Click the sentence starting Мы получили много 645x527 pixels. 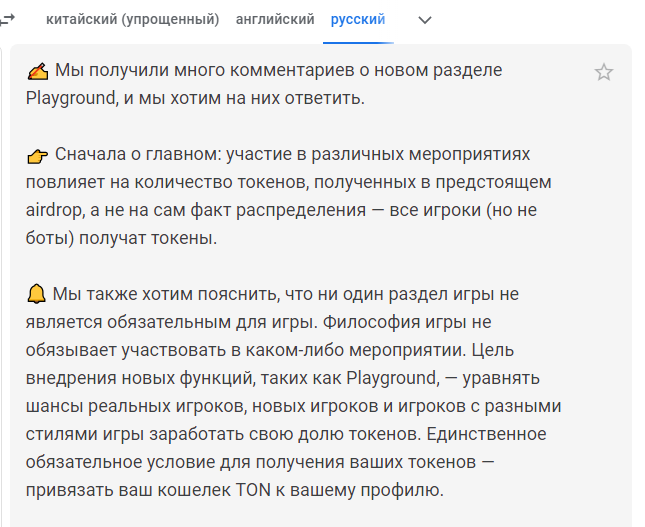tap(264, 84)
